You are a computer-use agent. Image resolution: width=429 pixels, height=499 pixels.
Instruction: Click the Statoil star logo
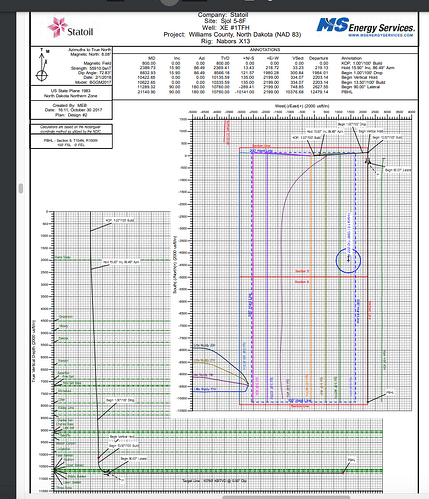point(57,27)
